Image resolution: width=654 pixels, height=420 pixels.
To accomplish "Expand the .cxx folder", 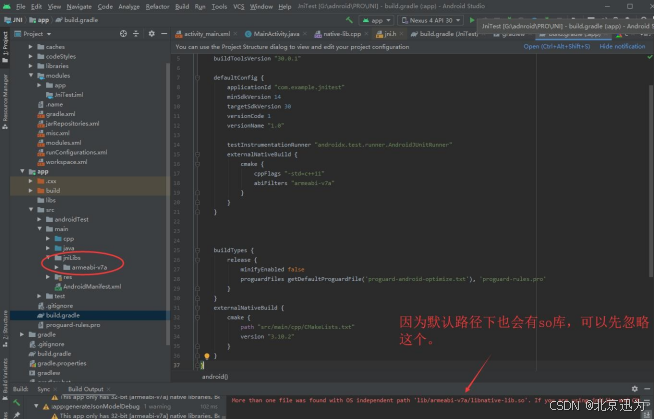I will tap(30, 181).
